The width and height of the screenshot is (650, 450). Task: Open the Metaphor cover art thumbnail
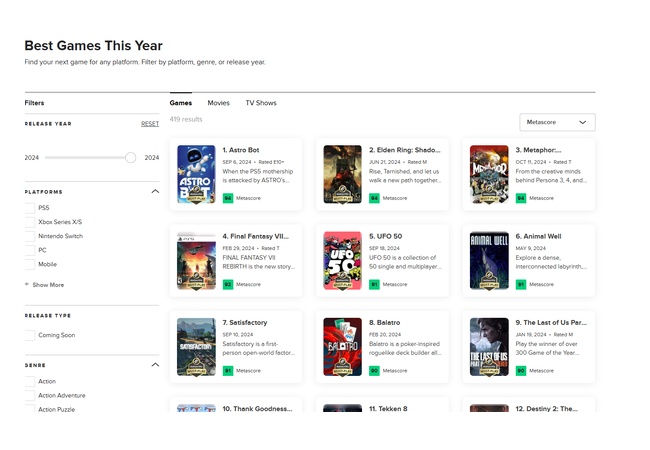[489, 174]
